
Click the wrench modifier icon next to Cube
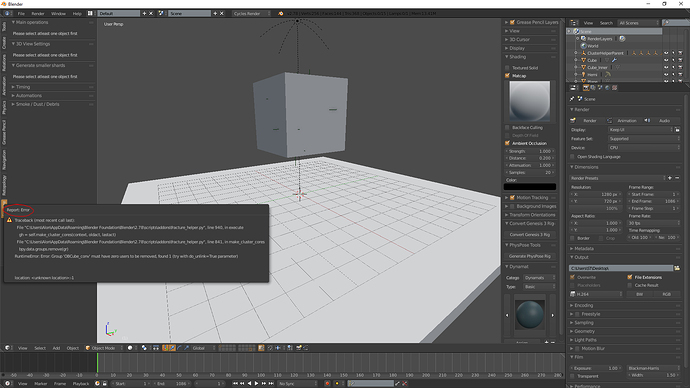[x=614, y=60]
